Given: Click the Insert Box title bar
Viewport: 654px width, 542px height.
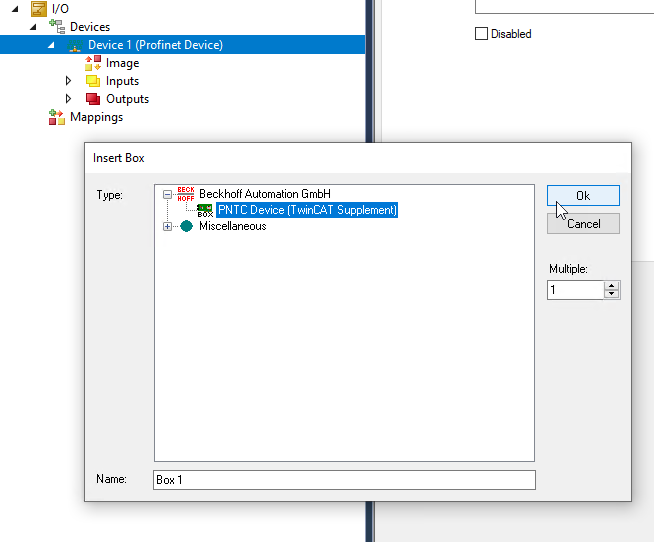Looking at the screenshot, I should coord(358,158).
